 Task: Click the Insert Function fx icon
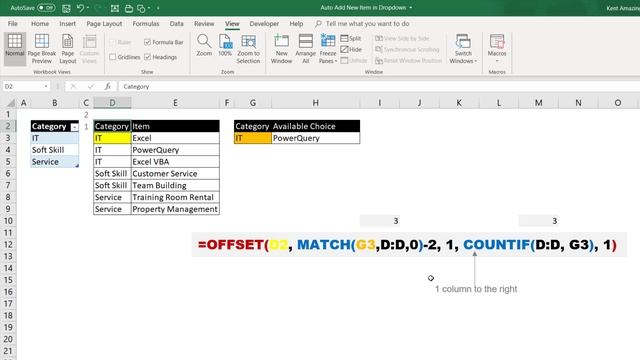(108, 86)
